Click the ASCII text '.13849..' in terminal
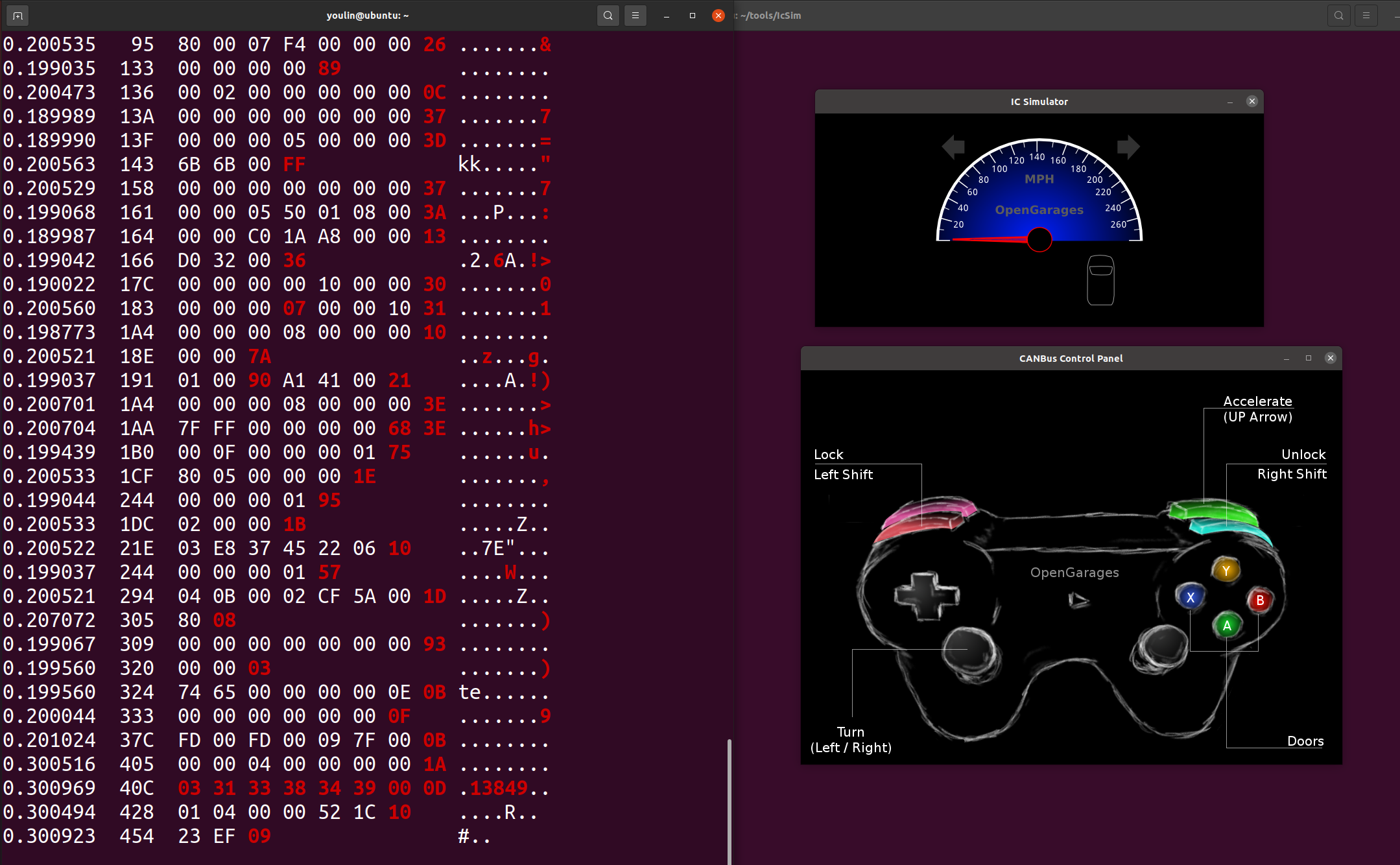This screenshot has width=1400, height=865. (504, 788)
